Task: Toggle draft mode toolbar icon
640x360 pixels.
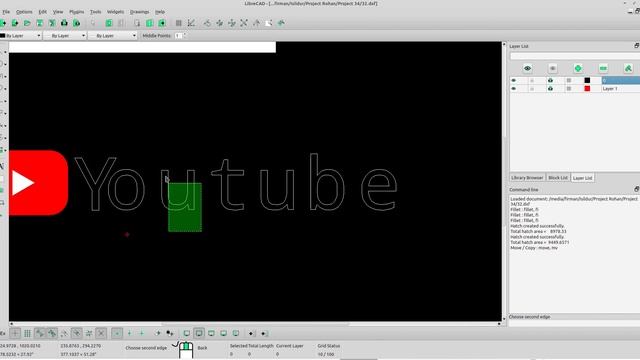Action: (x=191, y=23)
